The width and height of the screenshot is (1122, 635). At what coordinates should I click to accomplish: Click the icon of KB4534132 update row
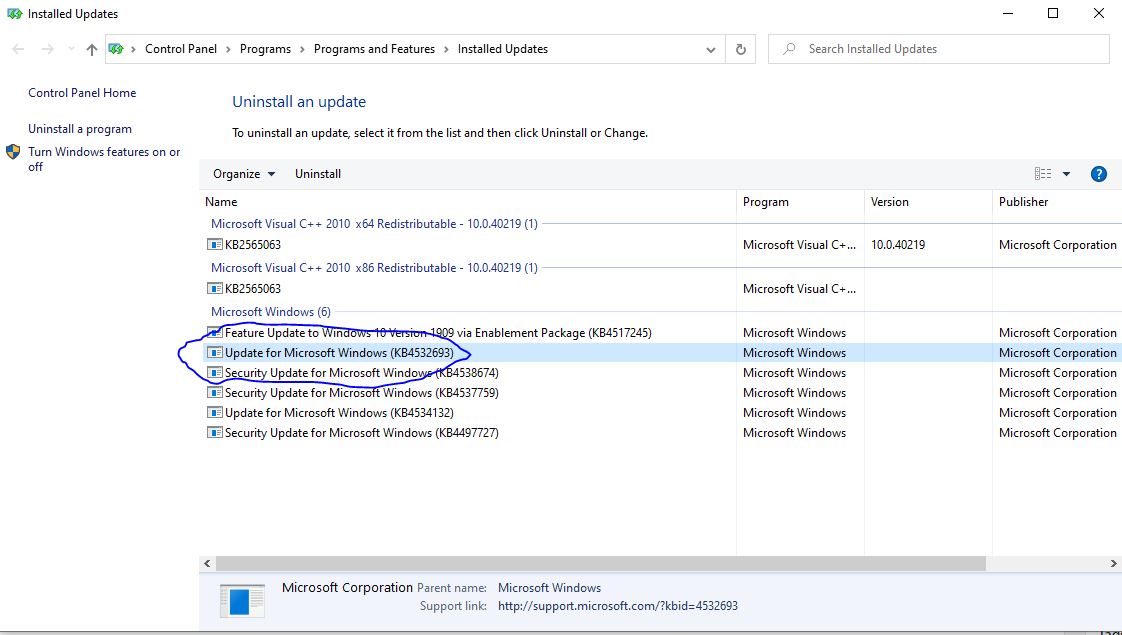[x=214, y=412]
